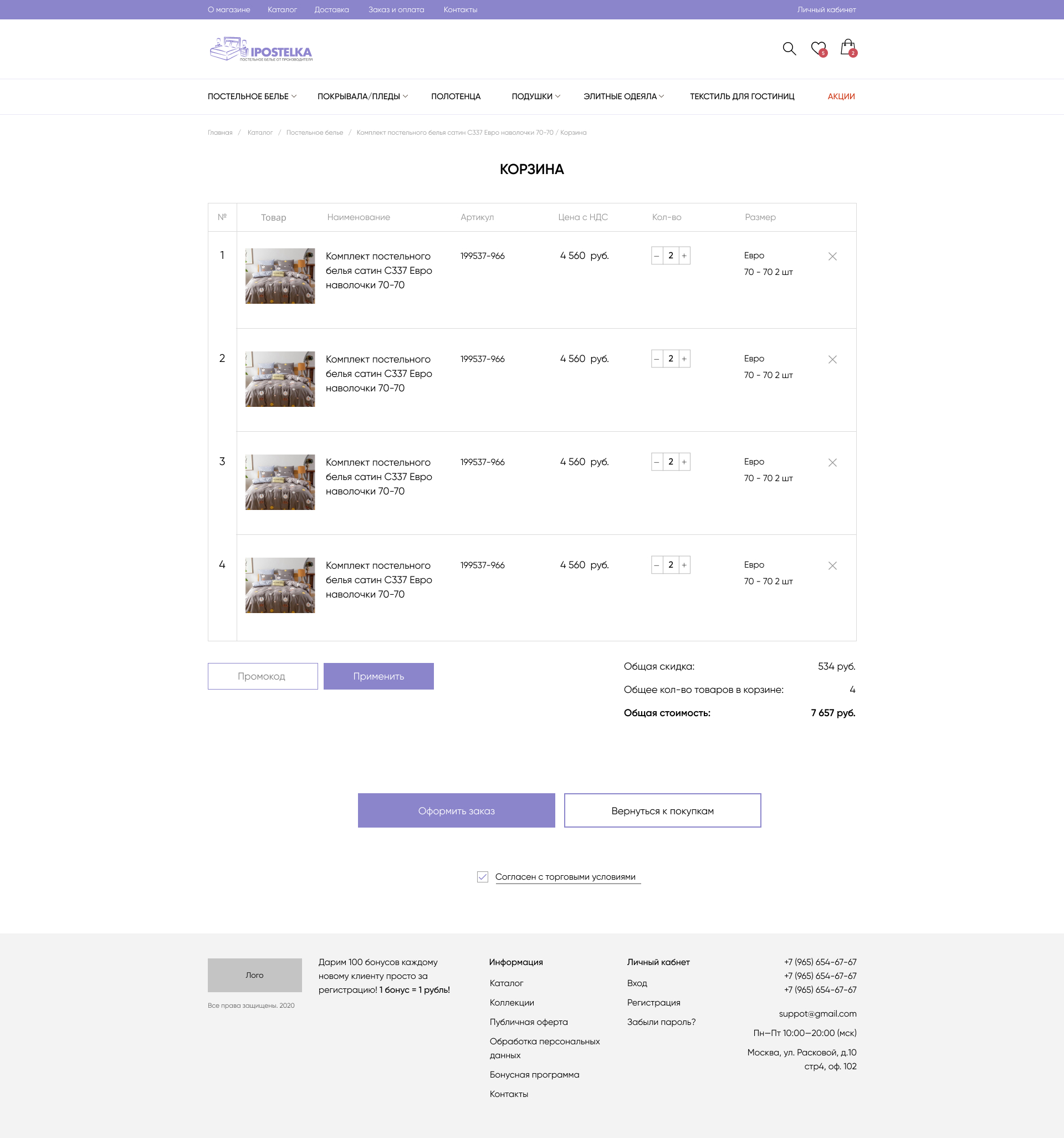
Task: Remove the first cart item
Action: coord(832,257)
